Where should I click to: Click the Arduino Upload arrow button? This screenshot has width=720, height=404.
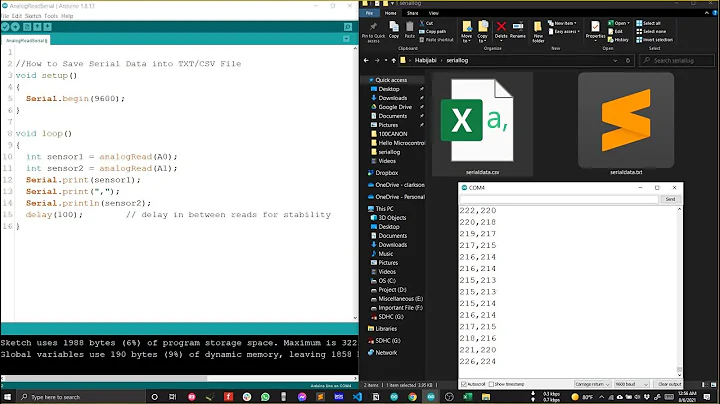coord(15,27)
